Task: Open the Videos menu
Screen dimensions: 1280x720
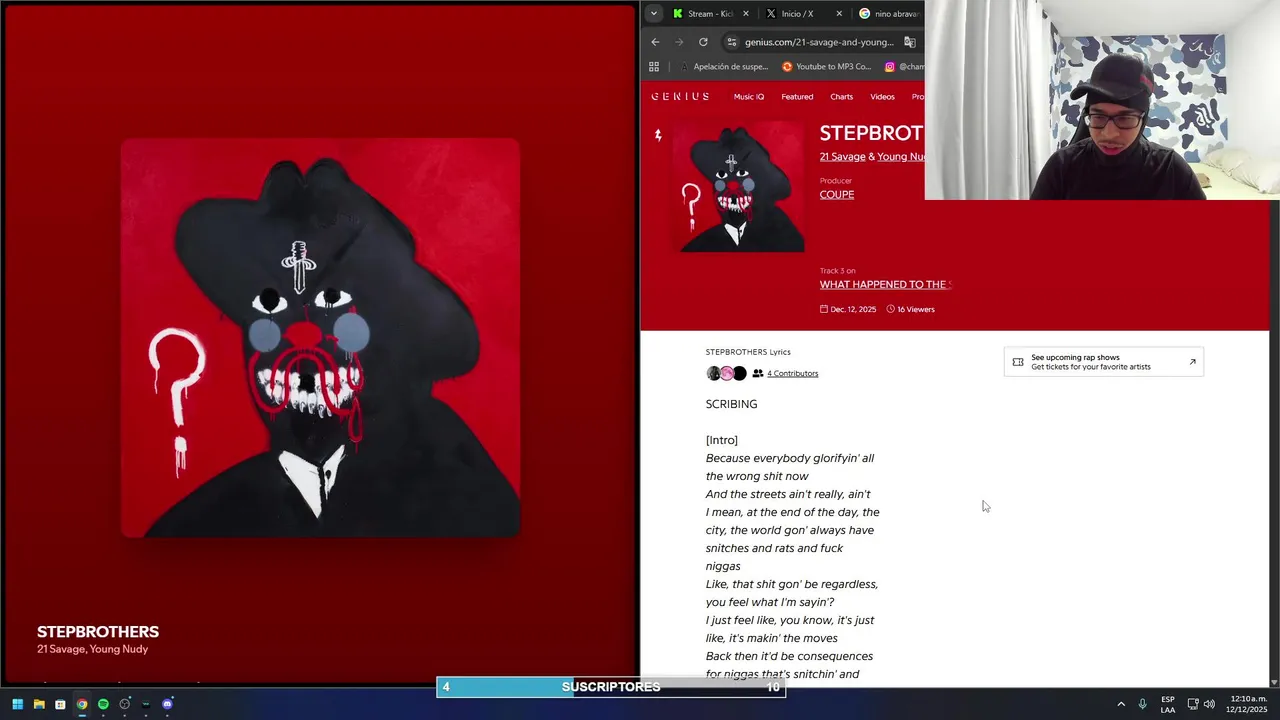Action: [882, 97]
